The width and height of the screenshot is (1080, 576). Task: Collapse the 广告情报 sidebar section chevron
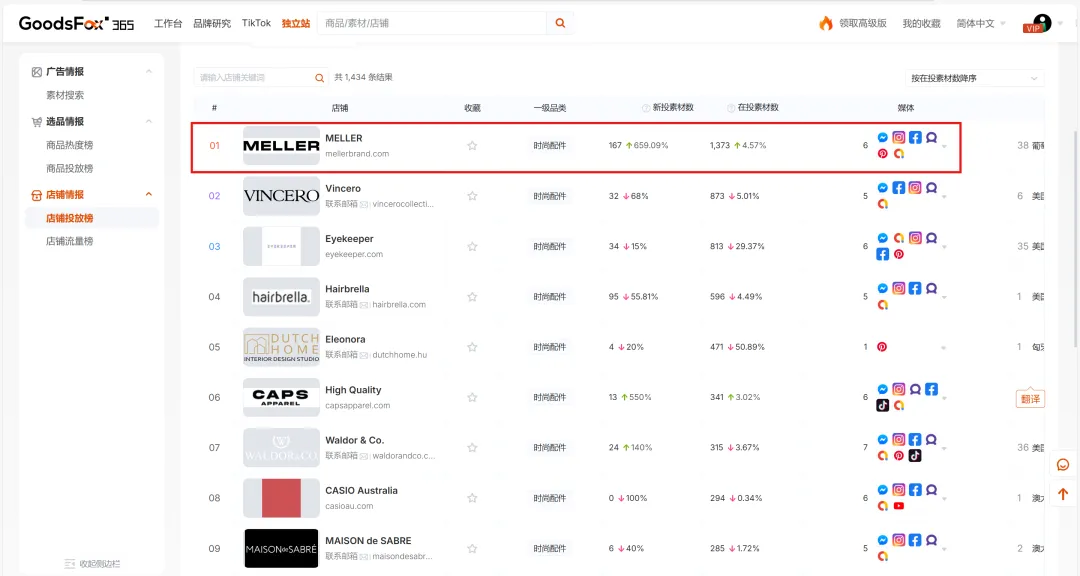click(149, 72)
